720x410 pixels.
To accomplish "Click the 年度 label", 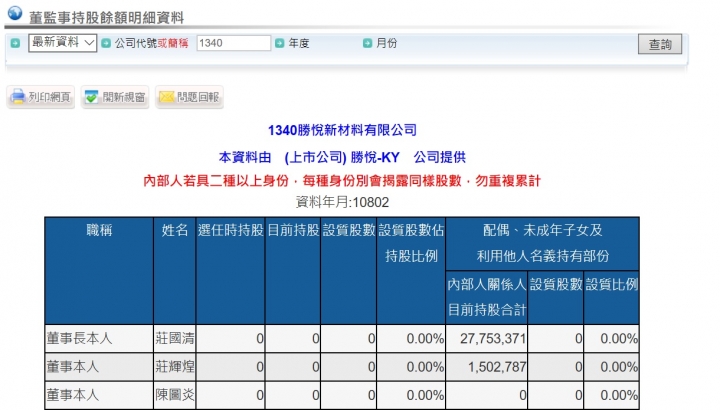I will click(299, 44).
